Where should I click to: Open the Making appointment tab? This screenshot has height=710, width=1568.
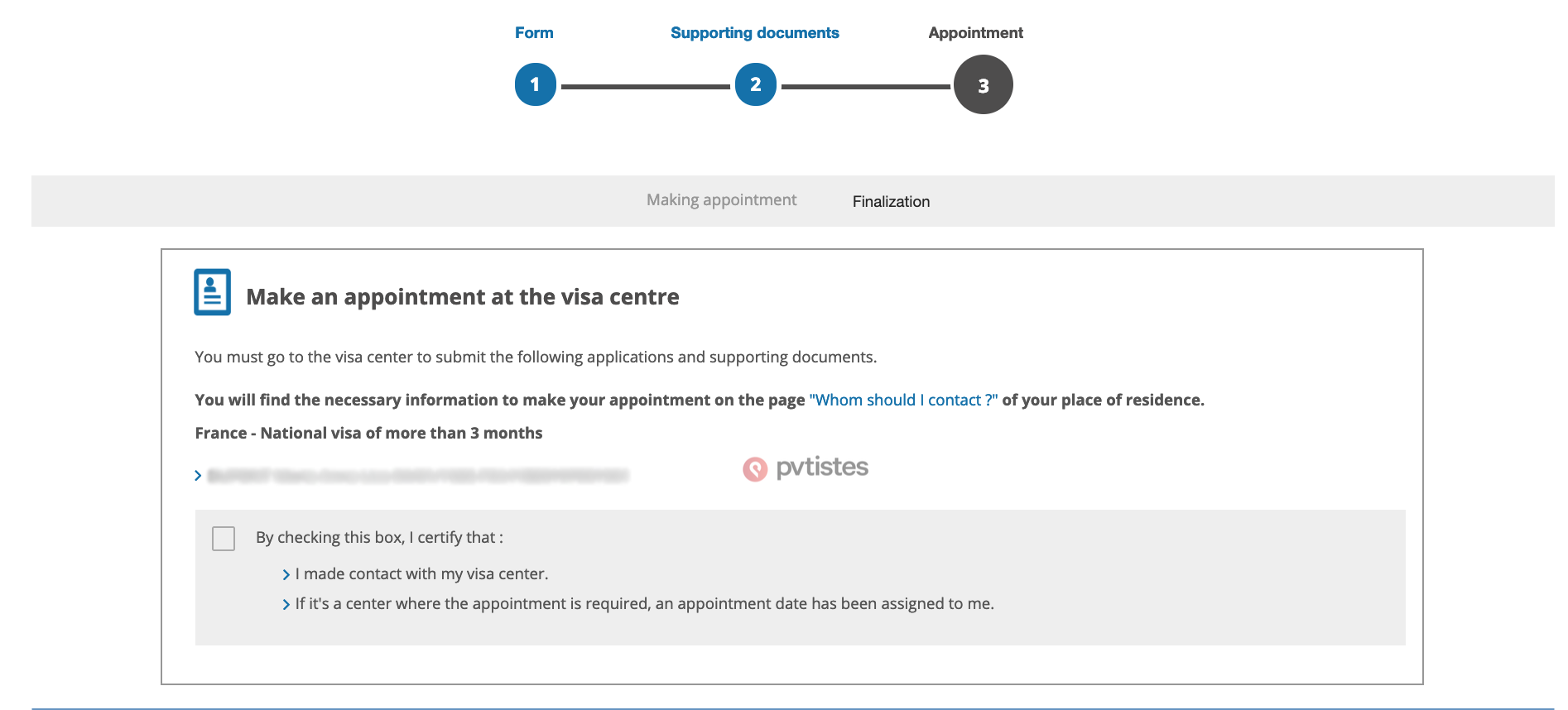721,200
